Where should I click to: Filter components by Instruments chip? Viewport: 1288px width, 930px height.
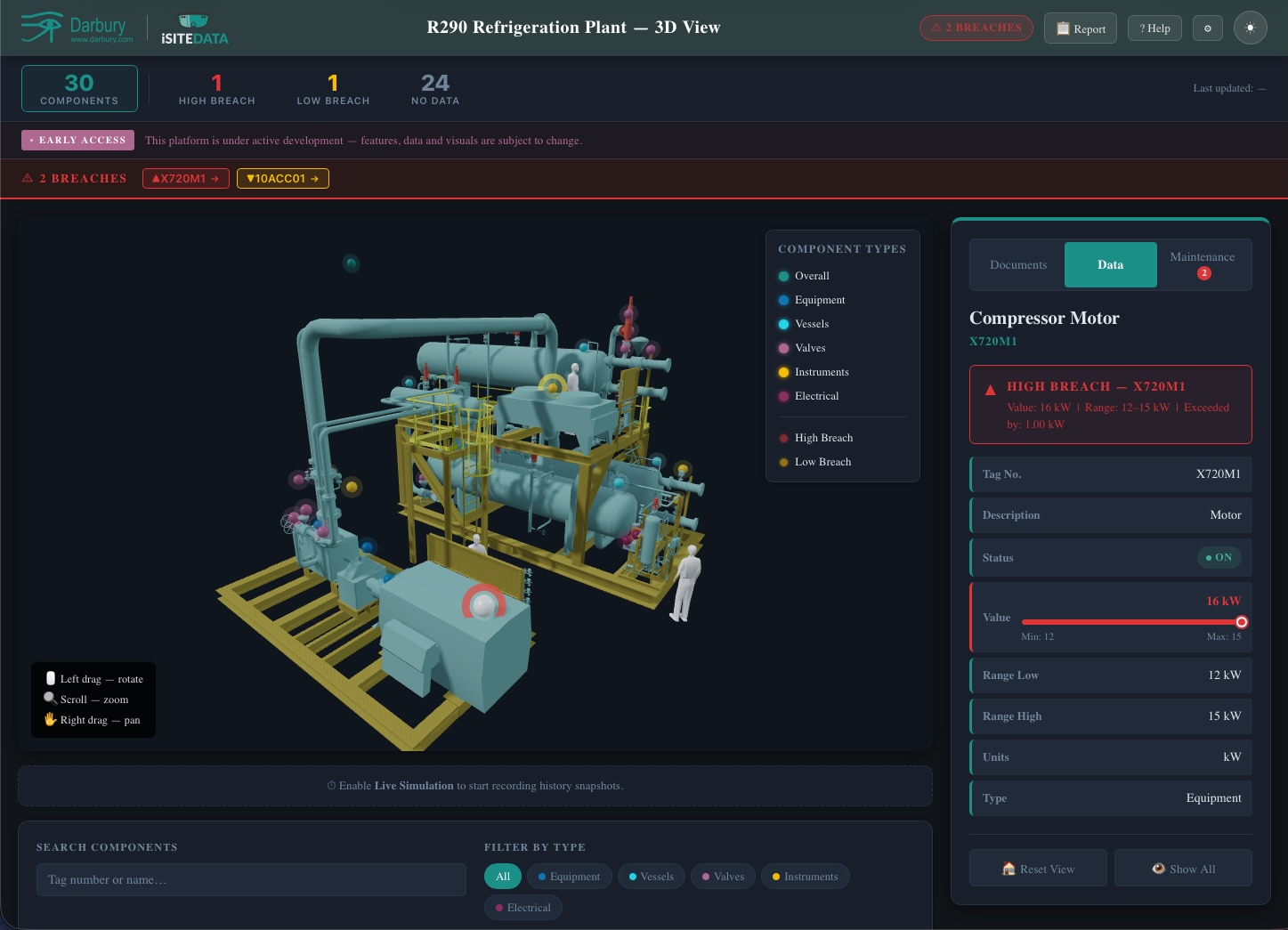point(806,877)
